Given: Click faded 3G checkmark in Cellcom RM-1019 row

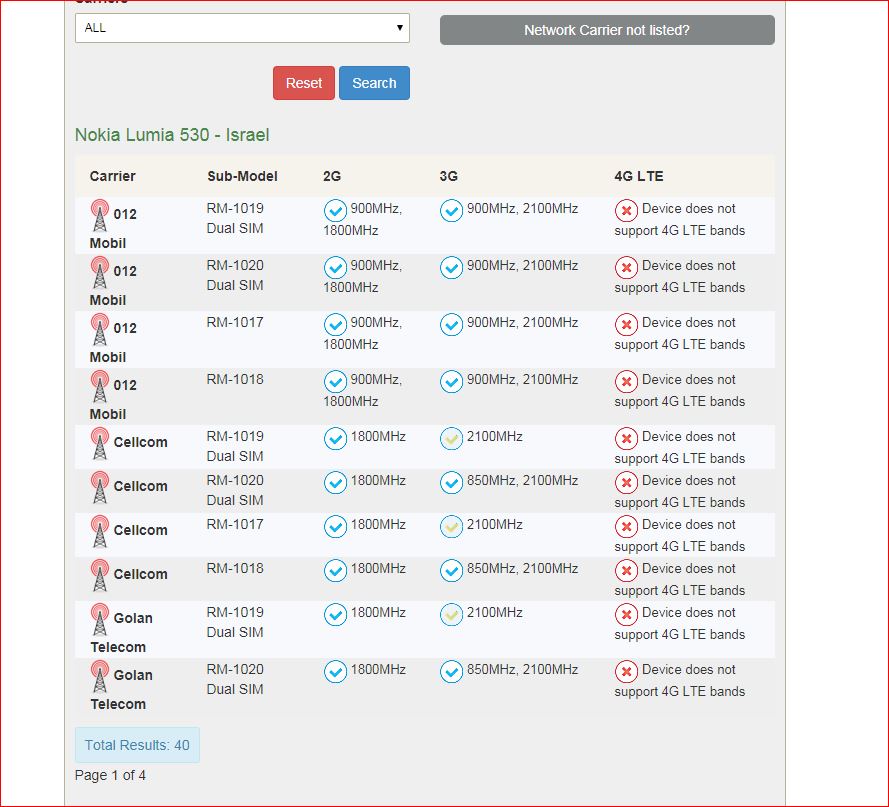Looking at the screenshot, I should [x=451, y=438].
